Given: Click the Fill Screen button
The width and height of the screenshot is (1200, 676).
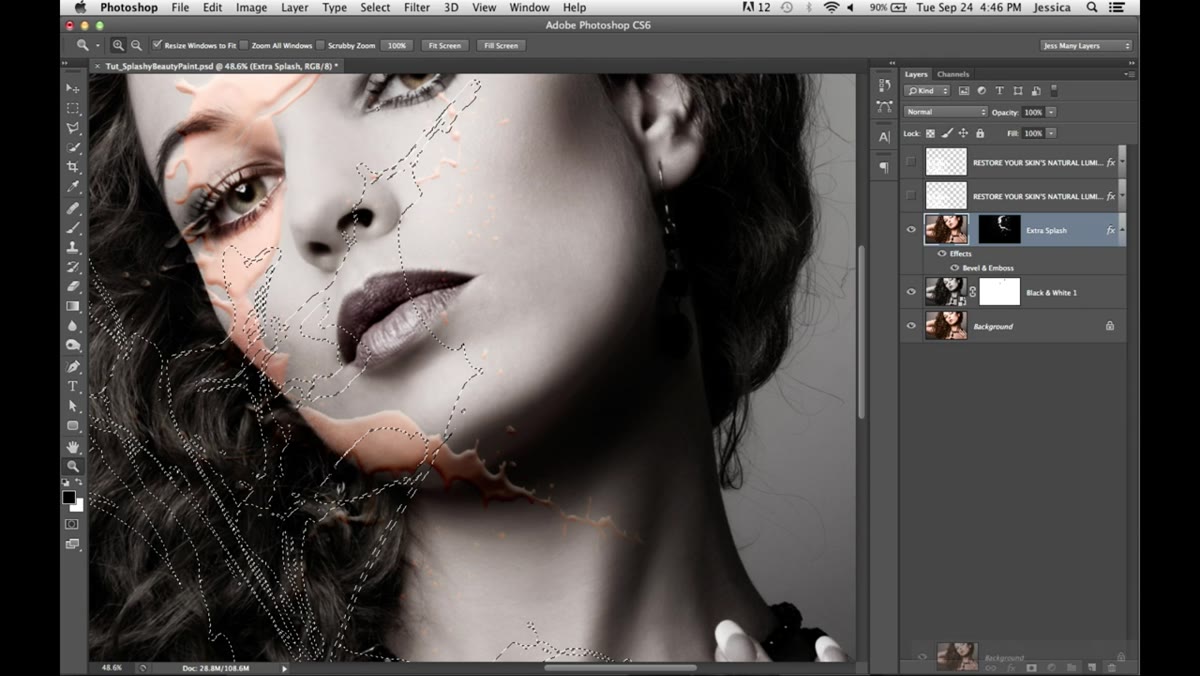Looking at the screenshot, I should [x=501, y=45].
